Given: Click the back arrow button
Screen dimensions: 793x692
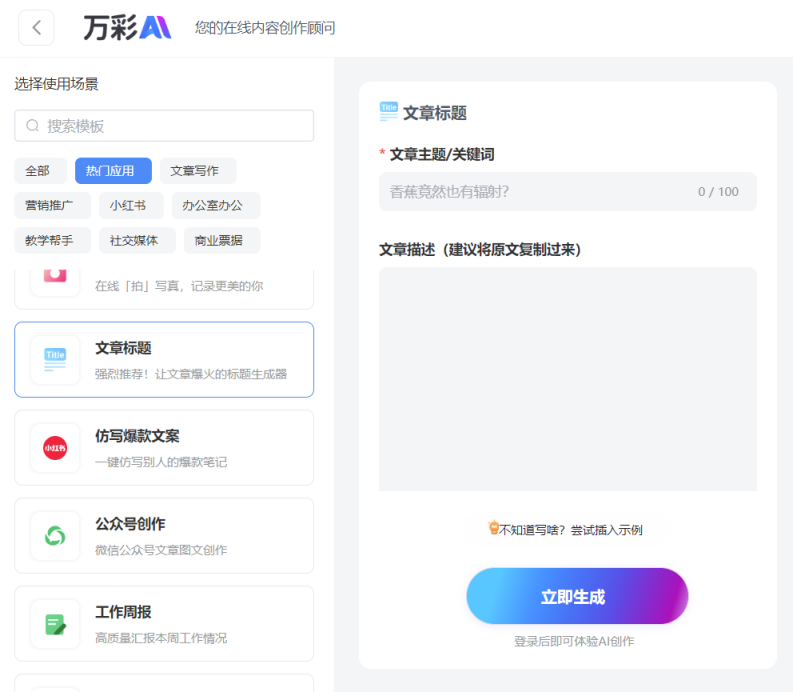Looking at the screenshot, I should pyautogui.click(x=36, y=28).
